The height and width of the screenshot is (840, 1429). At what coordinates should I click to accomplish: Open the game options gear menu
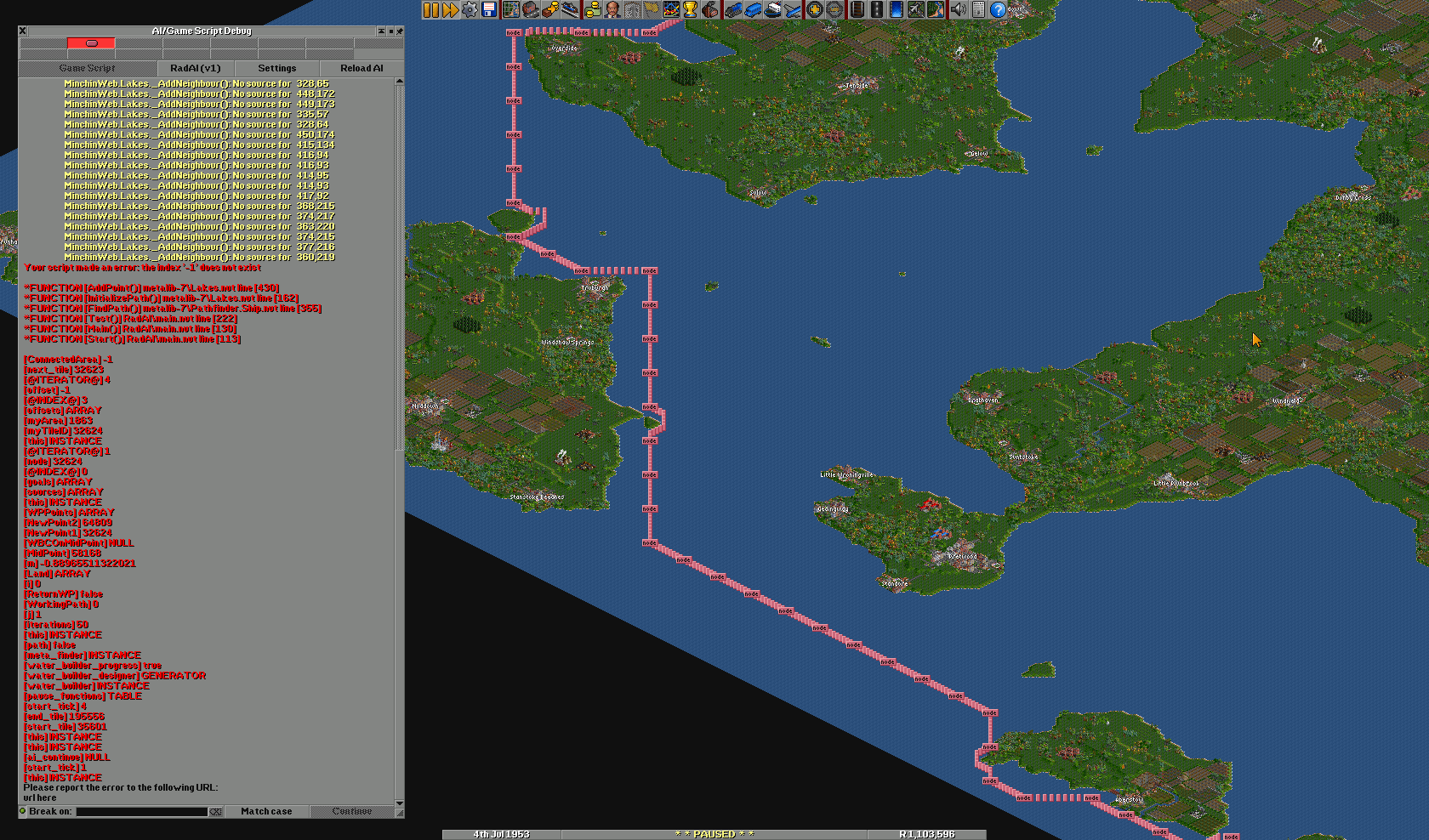click(470, 10)
